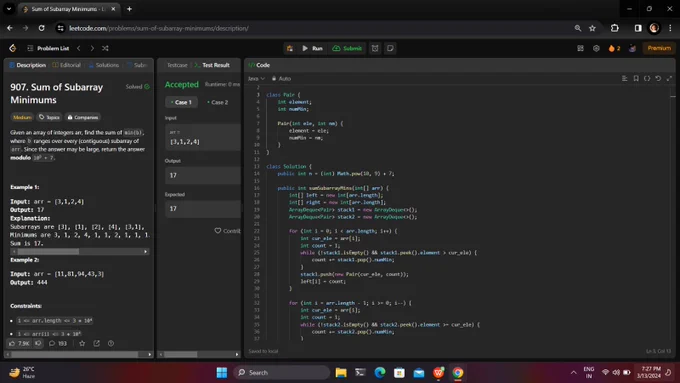This screenshot has width=680, height=383.
Task: Click the Medium difficulty tag
Action: [x=22, y=117]
